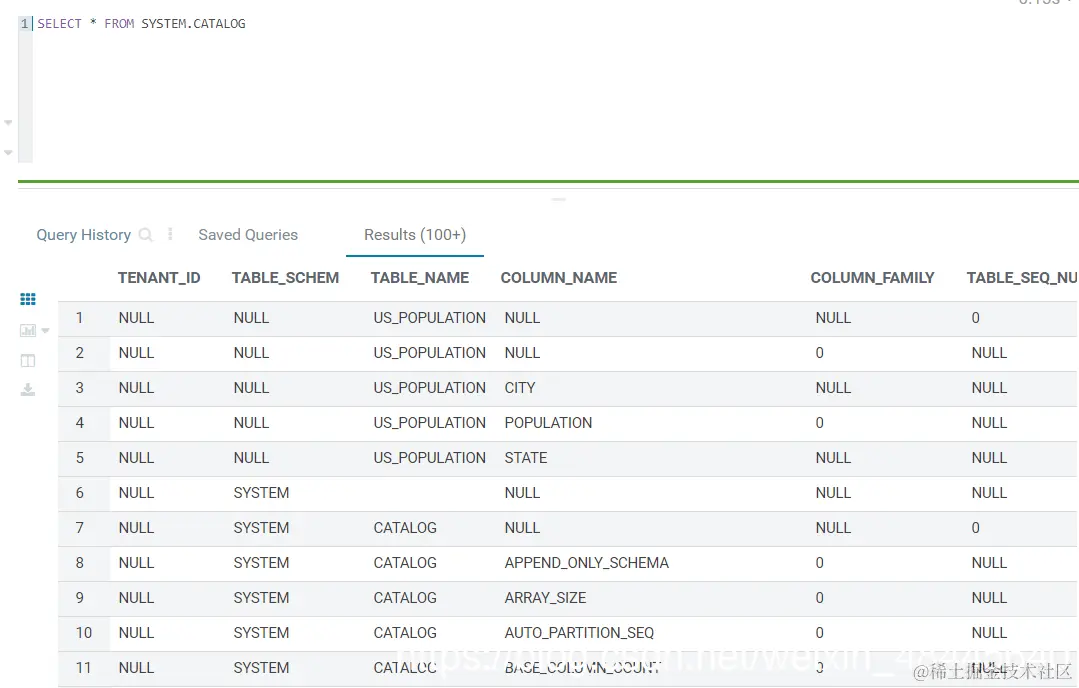Toggle column selector panel icon
Viewport: 1079px width, 688px height.
[28, 361]
